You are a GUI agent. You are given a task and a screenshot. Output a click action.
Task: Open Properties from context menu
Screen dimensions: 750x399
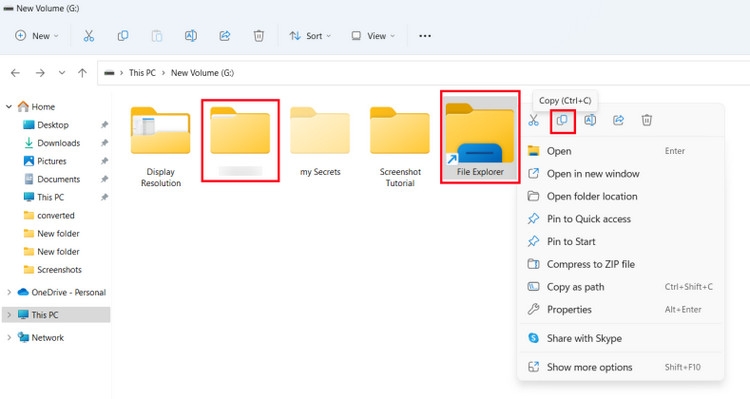point(620,310)
